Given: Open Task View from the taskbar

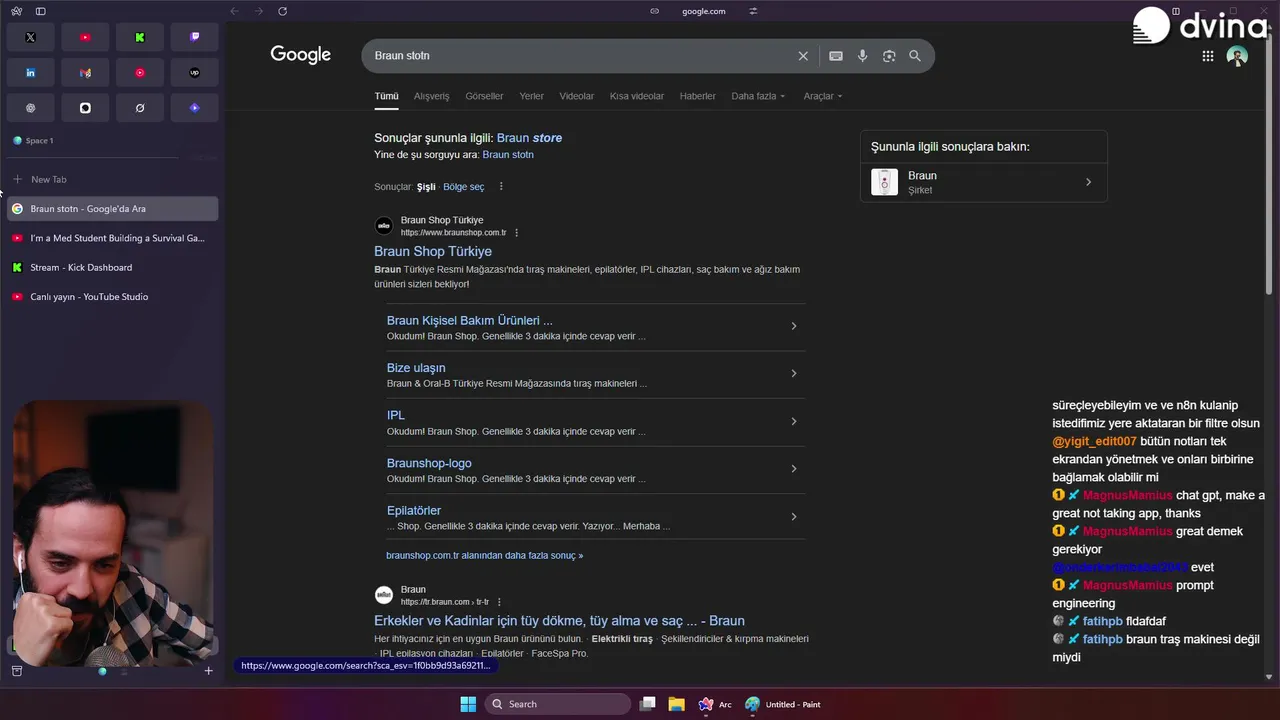Looking at the screenshot, I should (648, 704).
